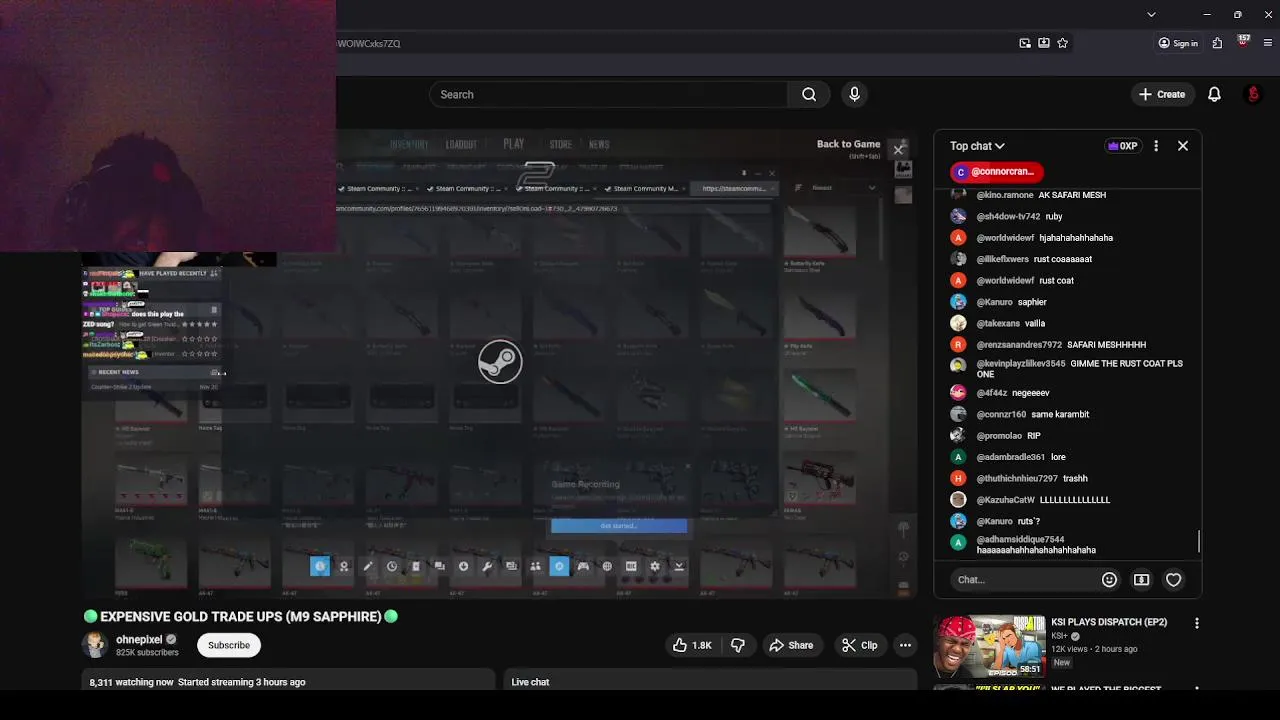Image resolution: width=1280 pixels, height=720 pixels.
Task: Open the red account avatar menu
Action: pyautogui.click(x=1253, y=95)
